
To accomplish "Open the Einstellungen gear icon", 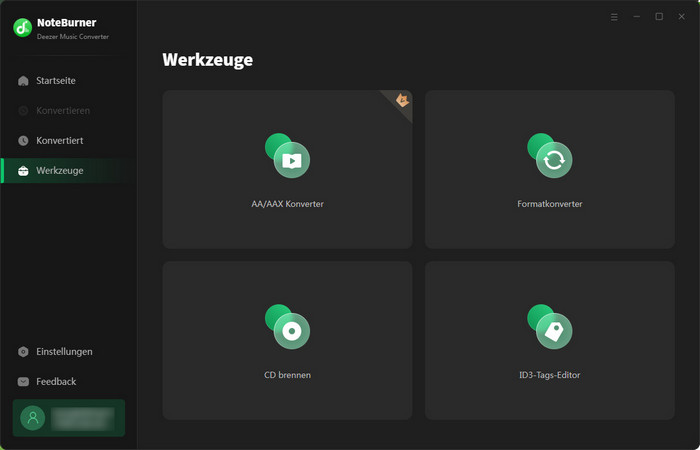I will pyautogui.click(x=23, y=352).
